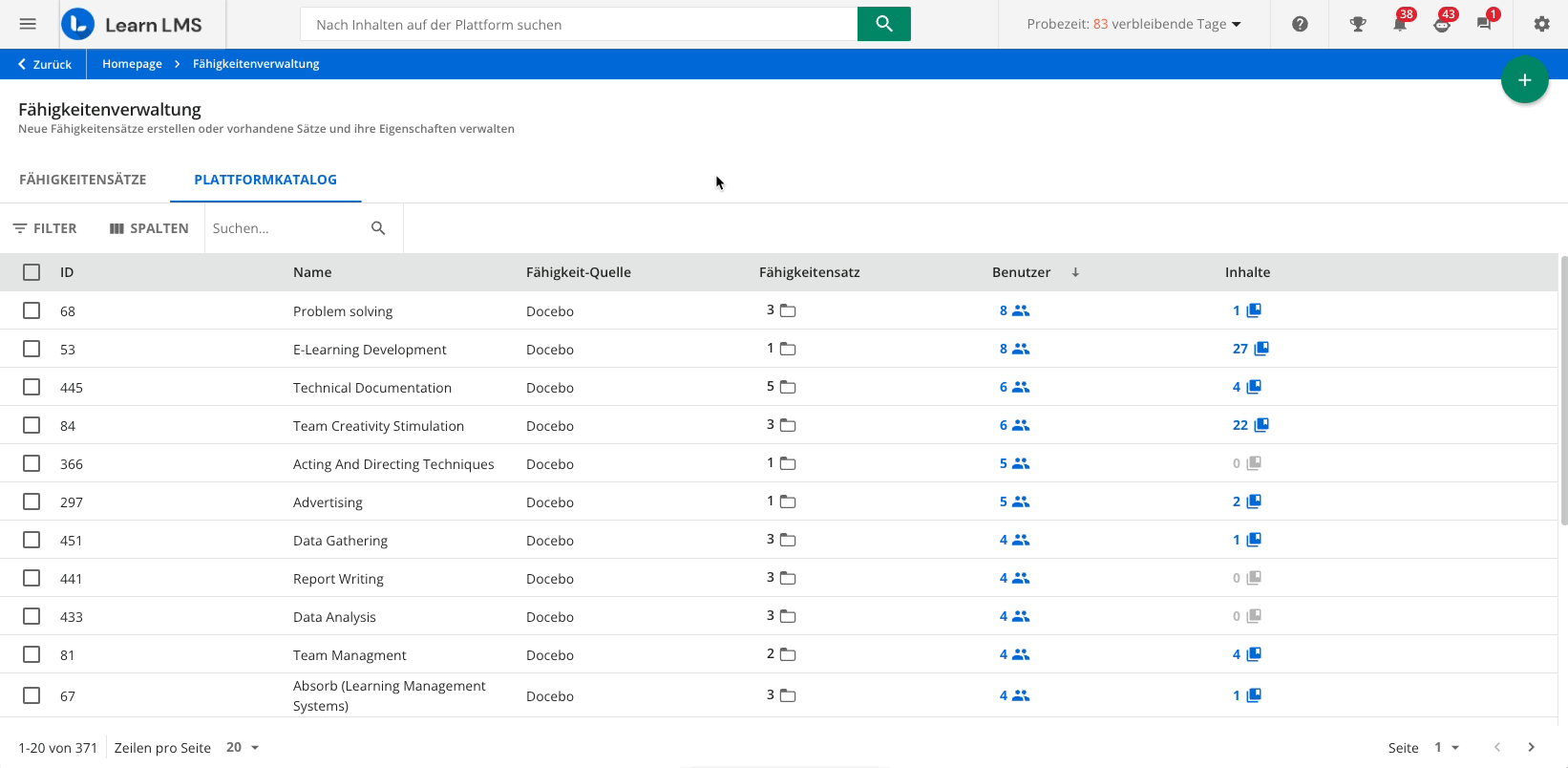Image resolution: width=1568 pixels, height=768 pixels.
Task: View content of Technical Documentation
Action: click(1247, 387)
